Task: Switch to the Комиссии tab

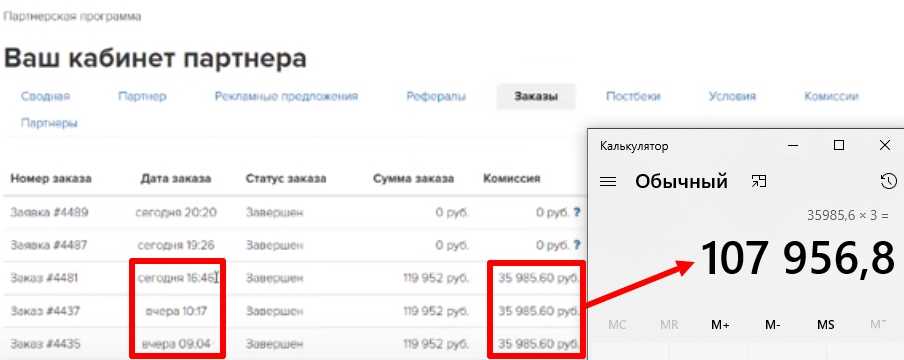Action: (831, 96)
